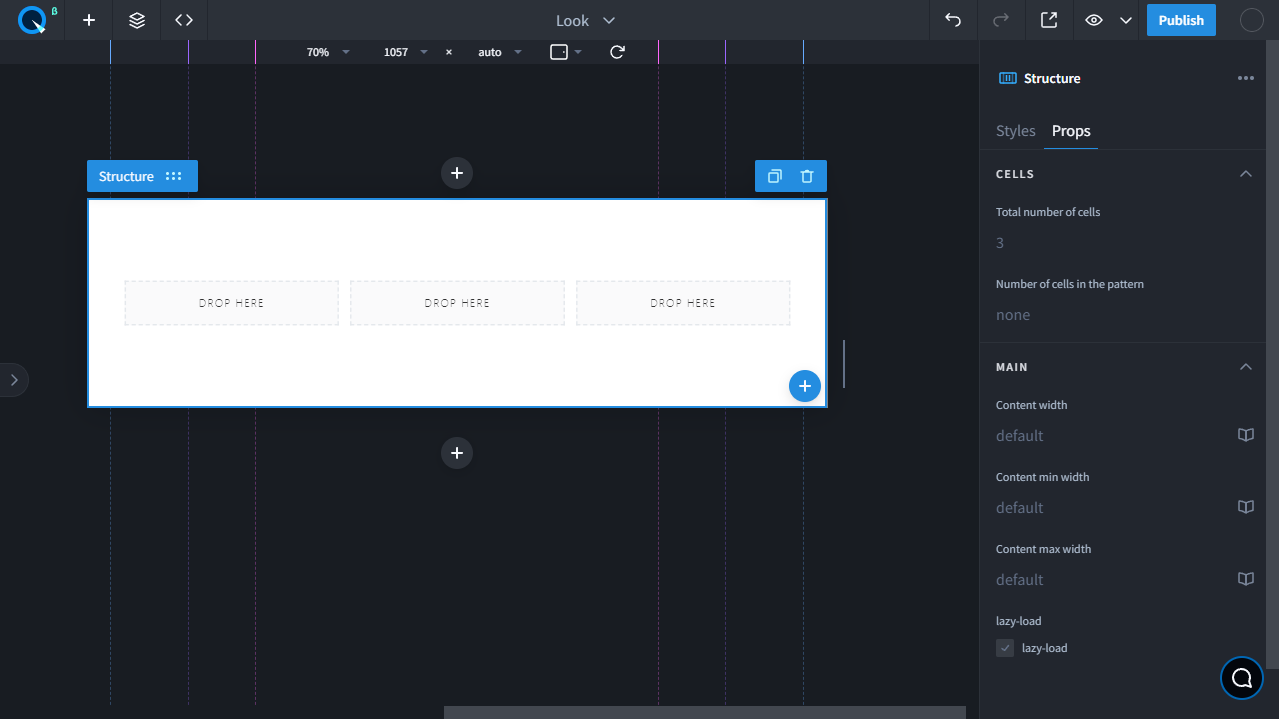This screenshot has width=1279, height=719.
Task: Click the canvas right-edge resize handle
Action: [x=844, y=364]
